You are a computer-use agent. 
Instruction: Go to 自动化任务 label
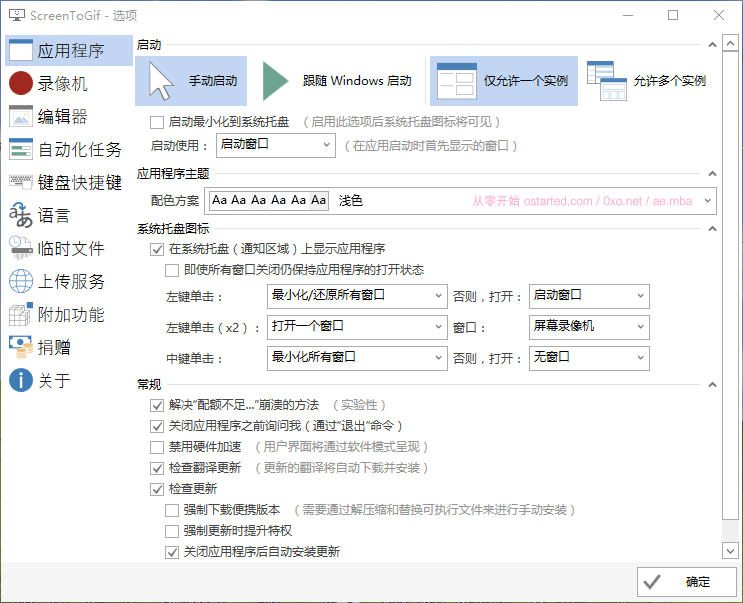click(80, 150)
